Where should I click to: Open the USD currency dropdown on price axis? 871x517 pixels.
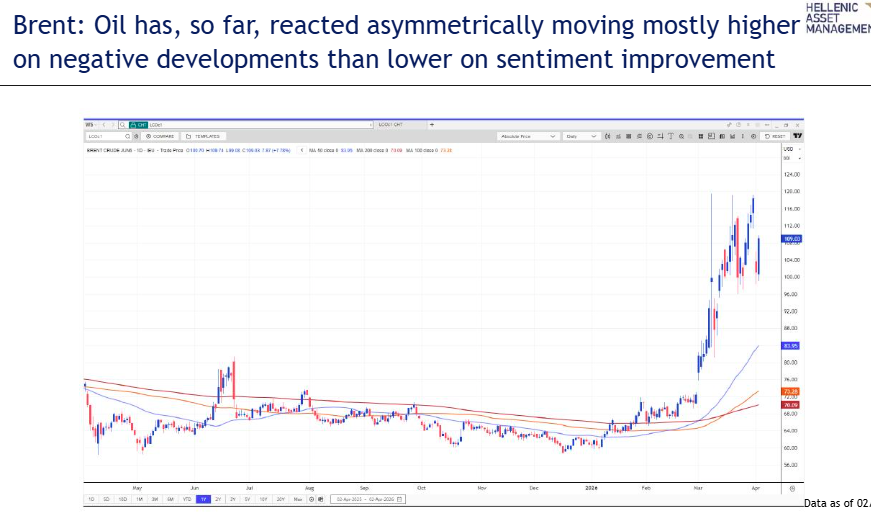(x=787, y=150)
